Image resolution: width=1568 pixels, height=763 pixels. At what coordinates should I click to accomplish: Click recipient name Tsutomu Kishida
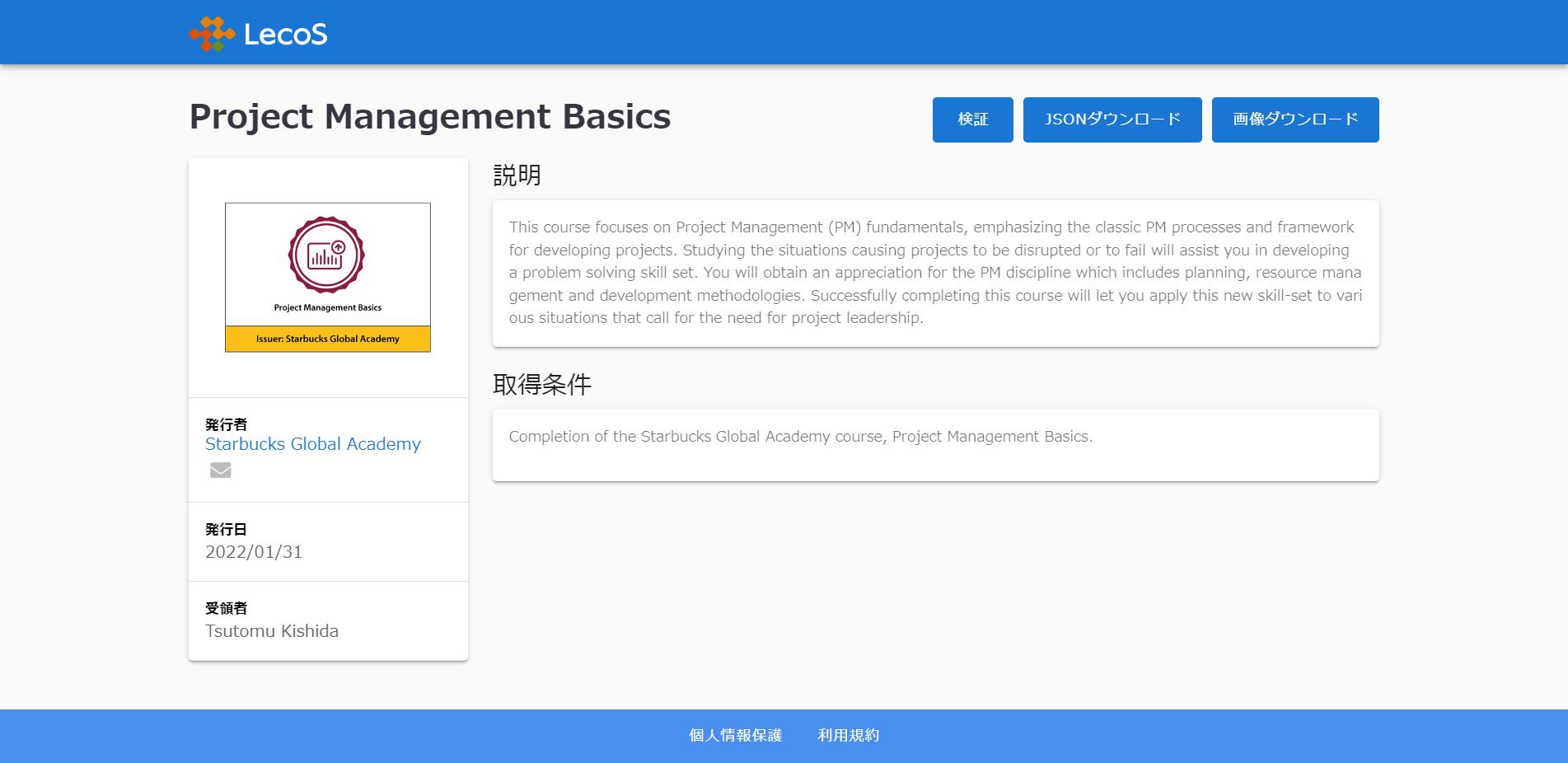click(x=272, y=631)
